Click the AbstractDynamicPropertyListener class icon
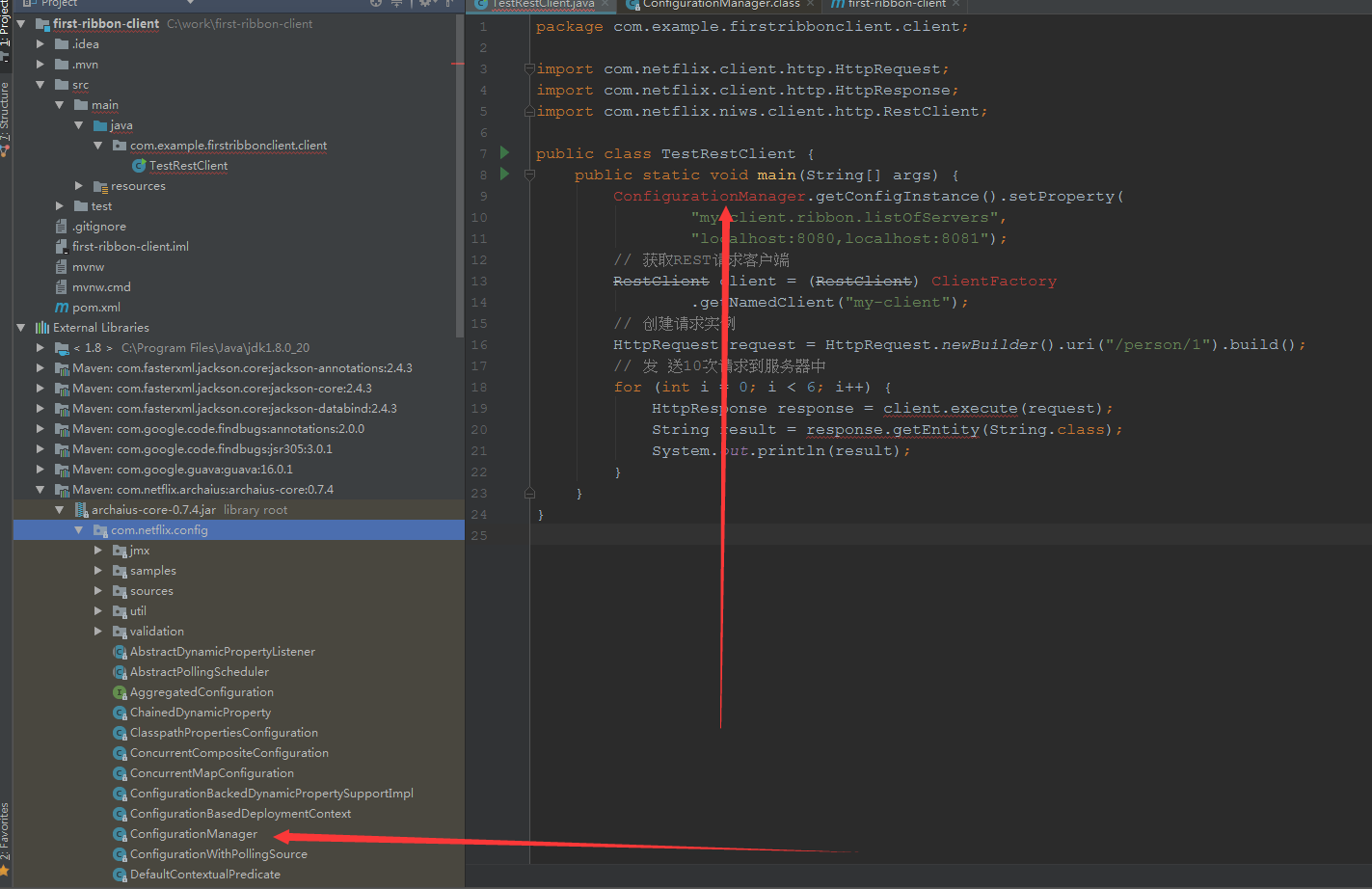1372x889 pixels. [121, 652]
